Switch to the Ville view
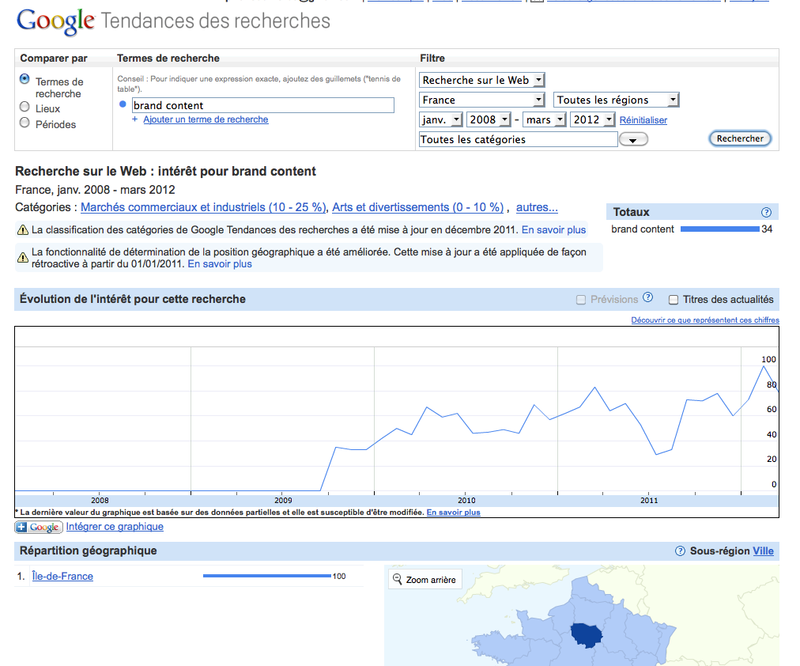 763,551
